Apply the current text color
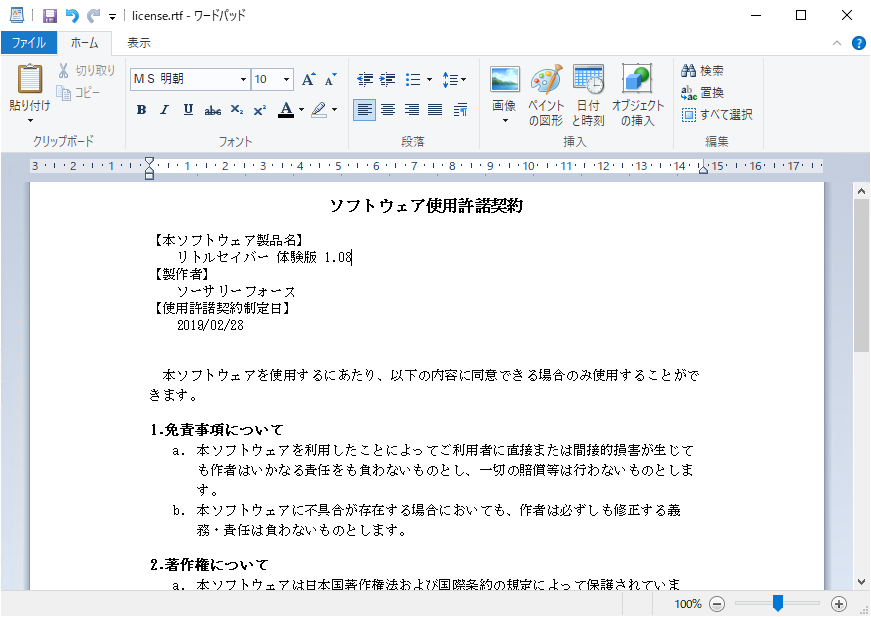Viewport: 871px width, 617px height. (x=286, y=110)
